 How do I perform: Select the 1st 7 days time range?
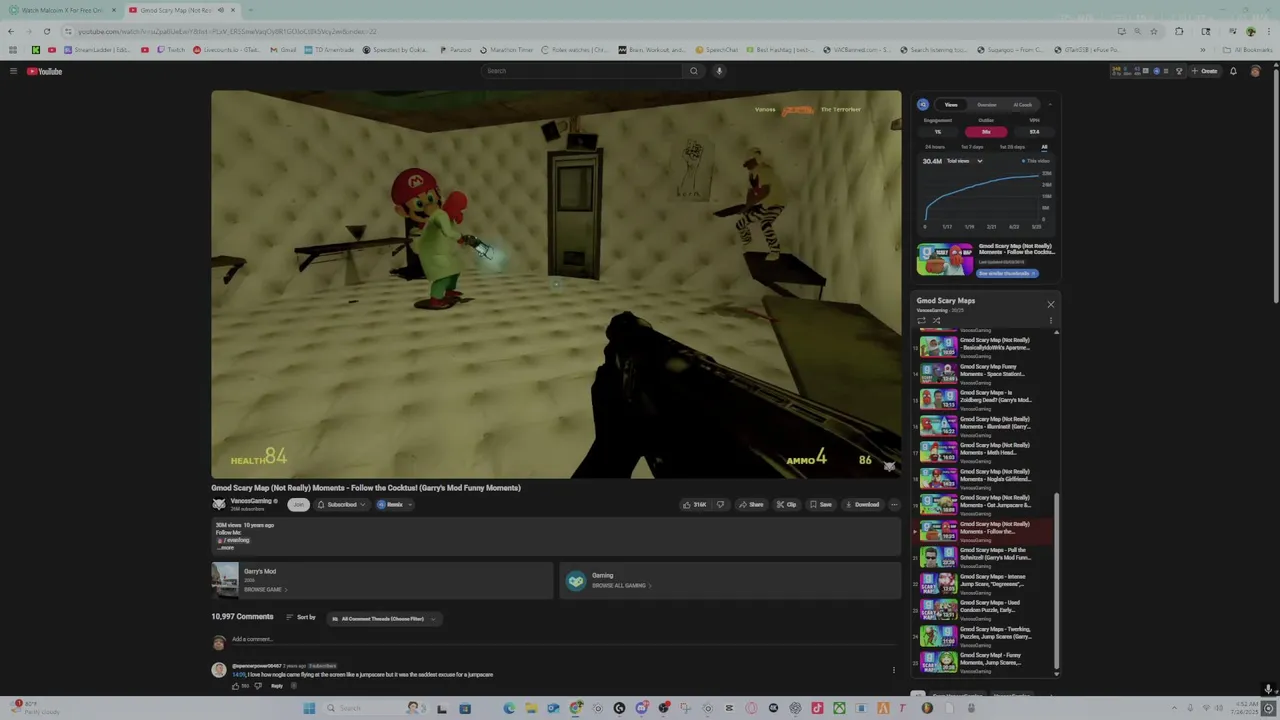pyautogui.click(x=972, y=147)
